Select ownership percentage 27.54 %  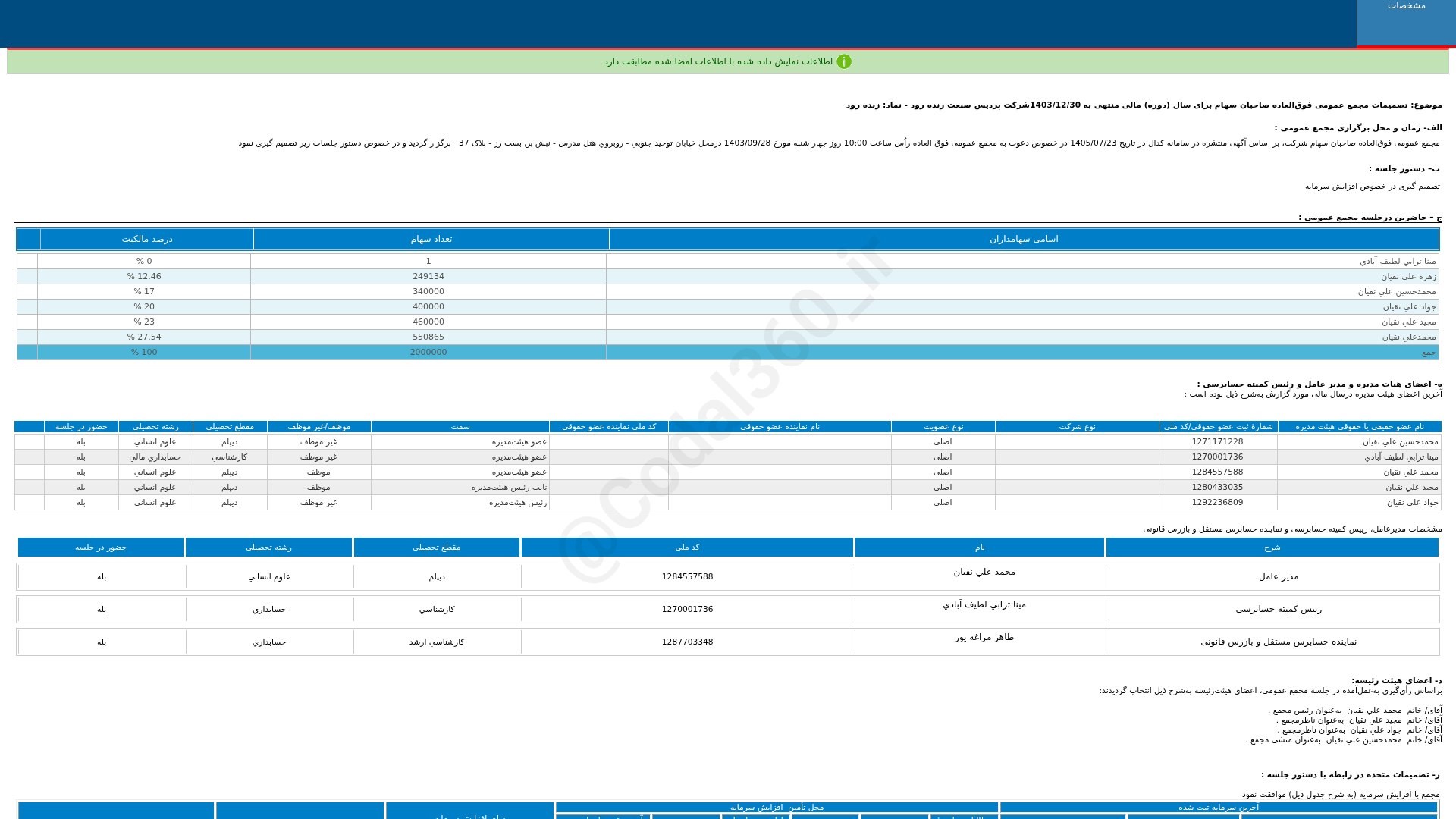pyautogui.click(x=144, y=337)
